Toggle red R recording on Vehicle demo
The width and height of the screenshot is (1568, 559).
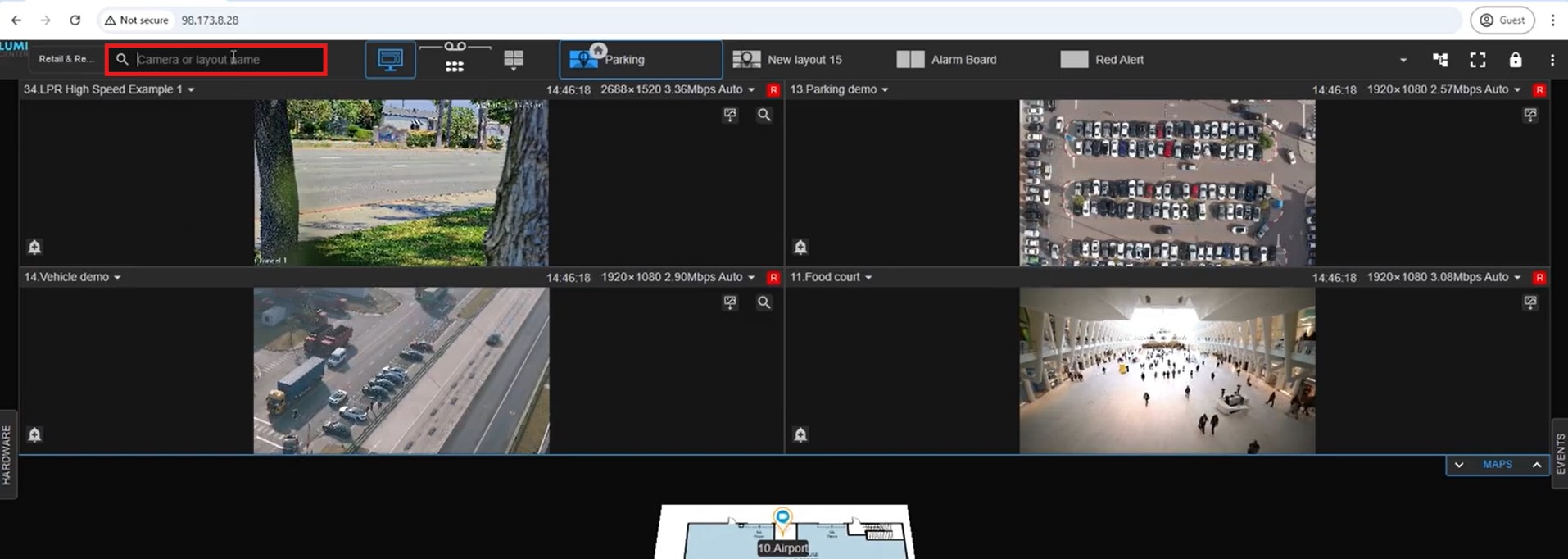click(x=773, y=278)
